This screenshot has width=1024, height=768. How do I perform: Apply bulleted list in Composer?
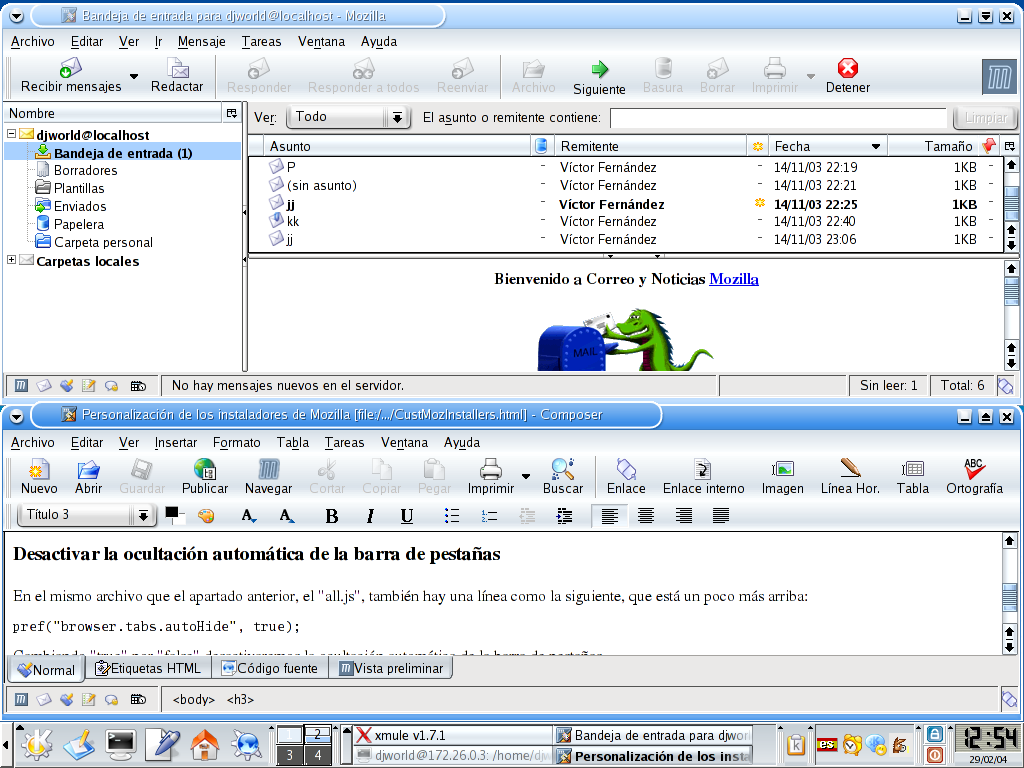click(451, 516)
